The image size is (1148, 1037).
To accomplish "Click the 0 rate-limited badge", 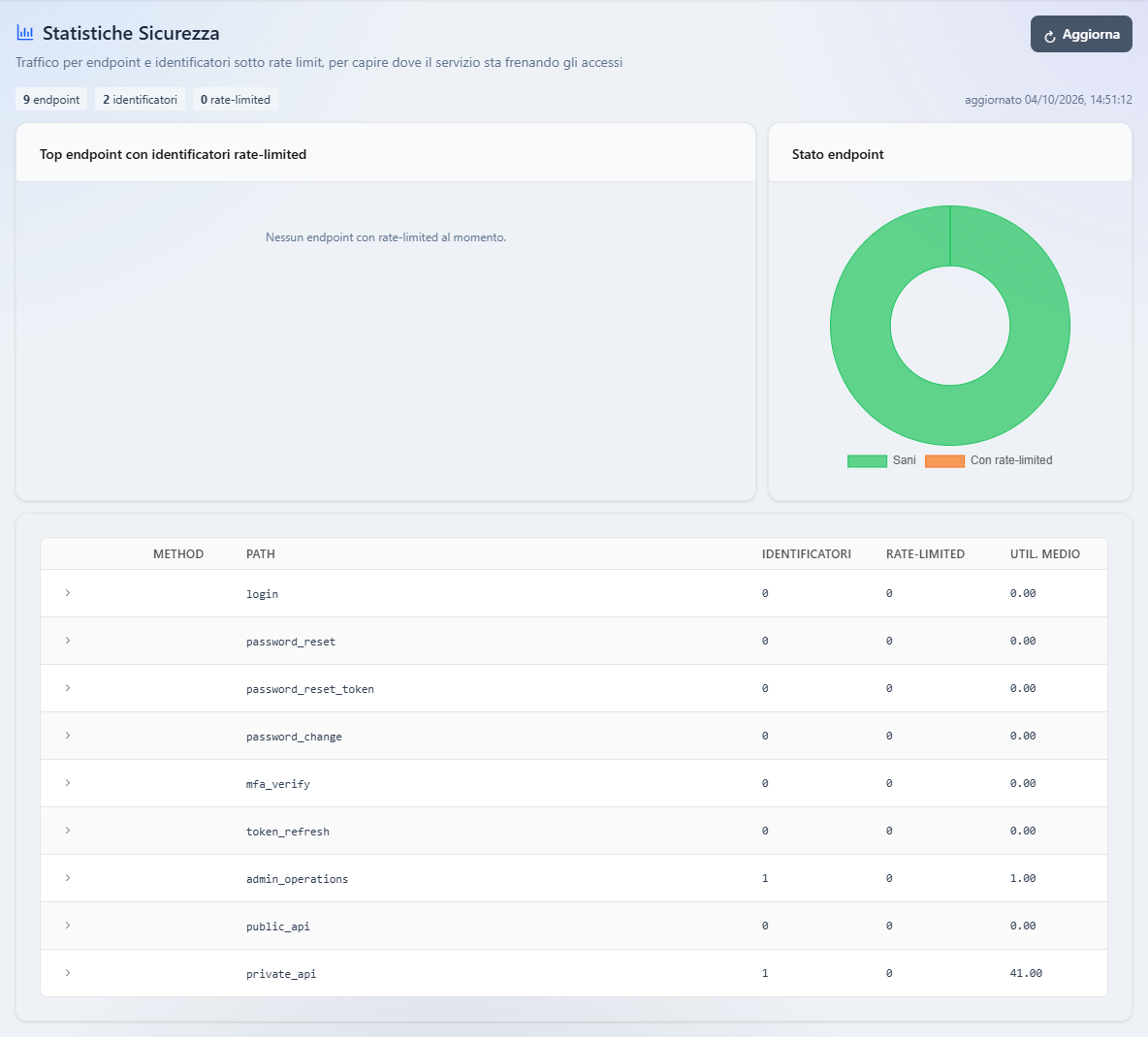I will point(235,100).
